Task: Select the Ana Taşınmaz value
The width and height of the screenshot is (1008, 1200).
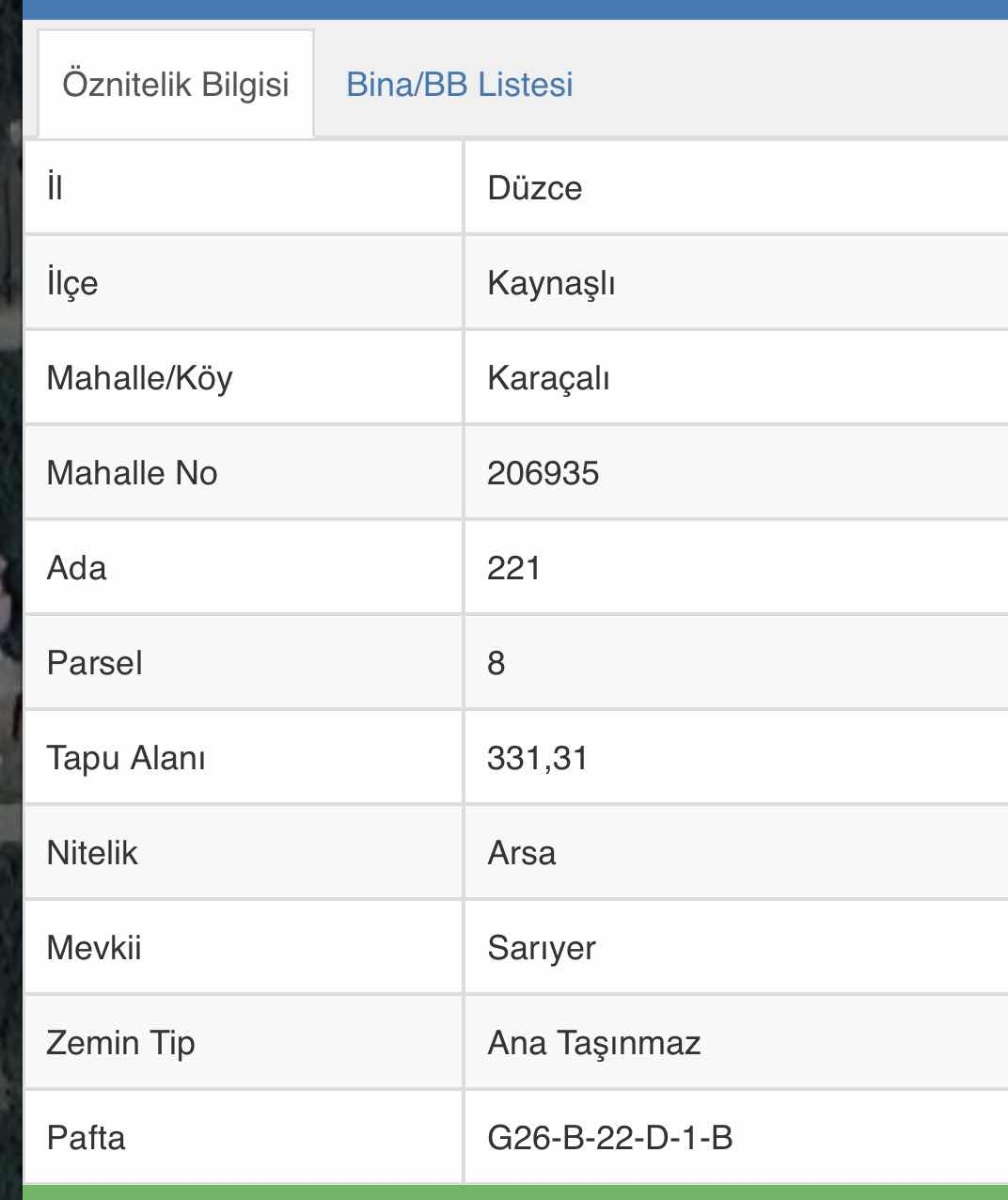Action: click(593, 1043)
